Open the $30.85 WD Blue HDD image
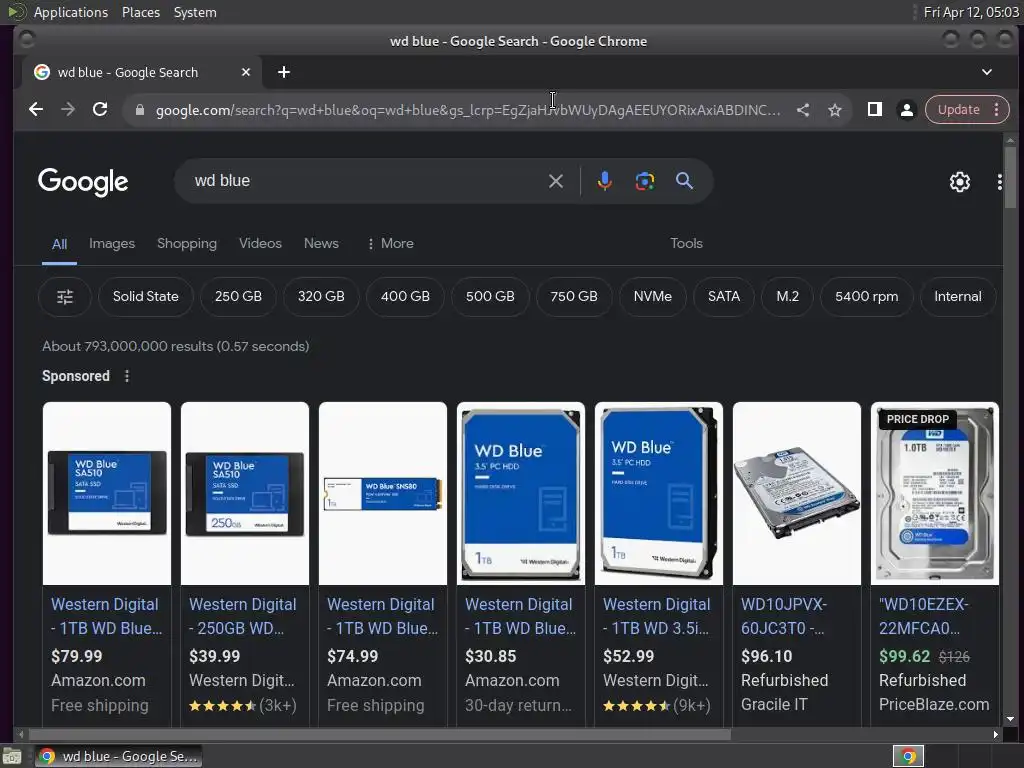This screenshot has width=1024, height=768. [520, 493]
